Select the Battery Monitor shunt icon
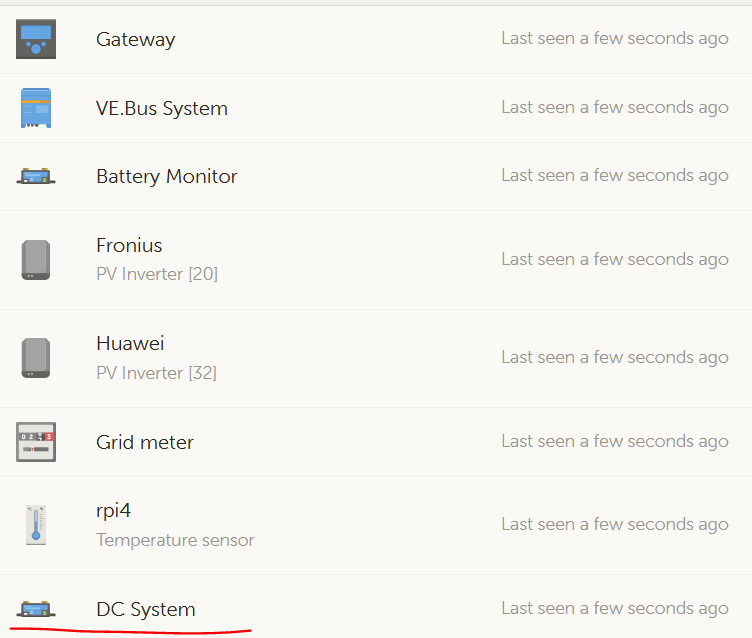 [36, 176]
